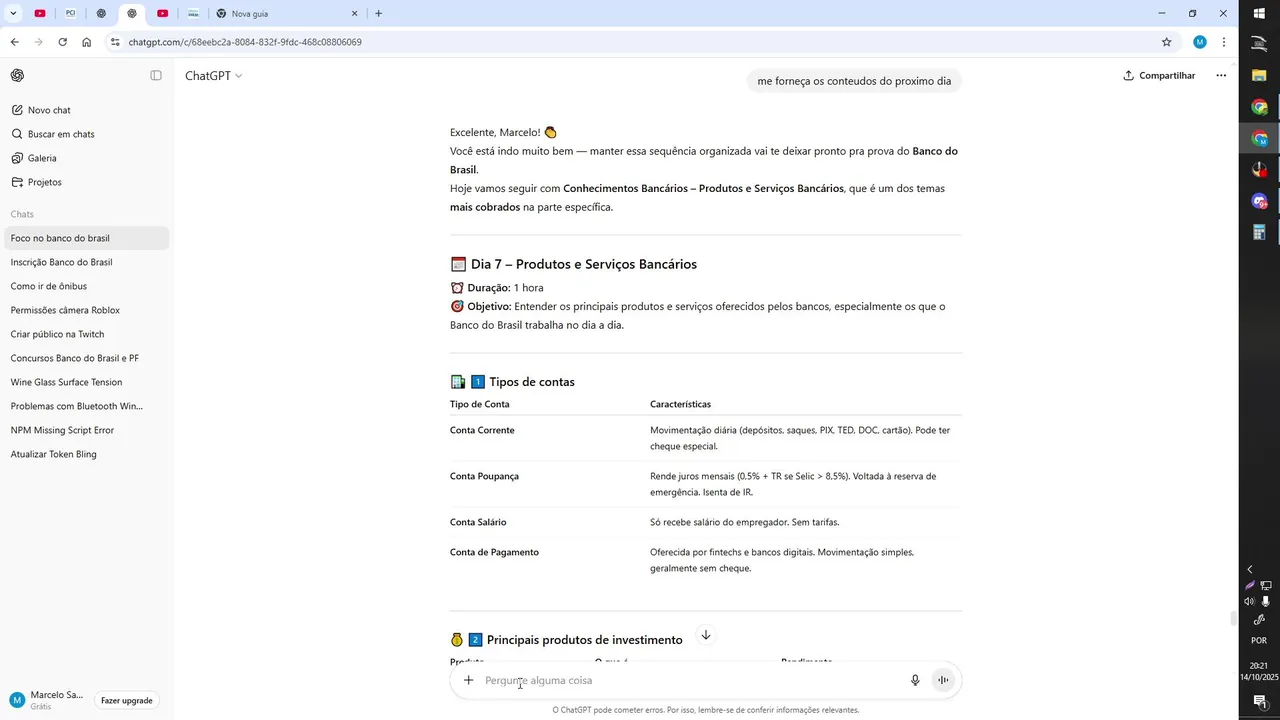Open the Marcelo Sa... account profile menu
Screen dimensions: 1280x720
(x=48, y=700)
